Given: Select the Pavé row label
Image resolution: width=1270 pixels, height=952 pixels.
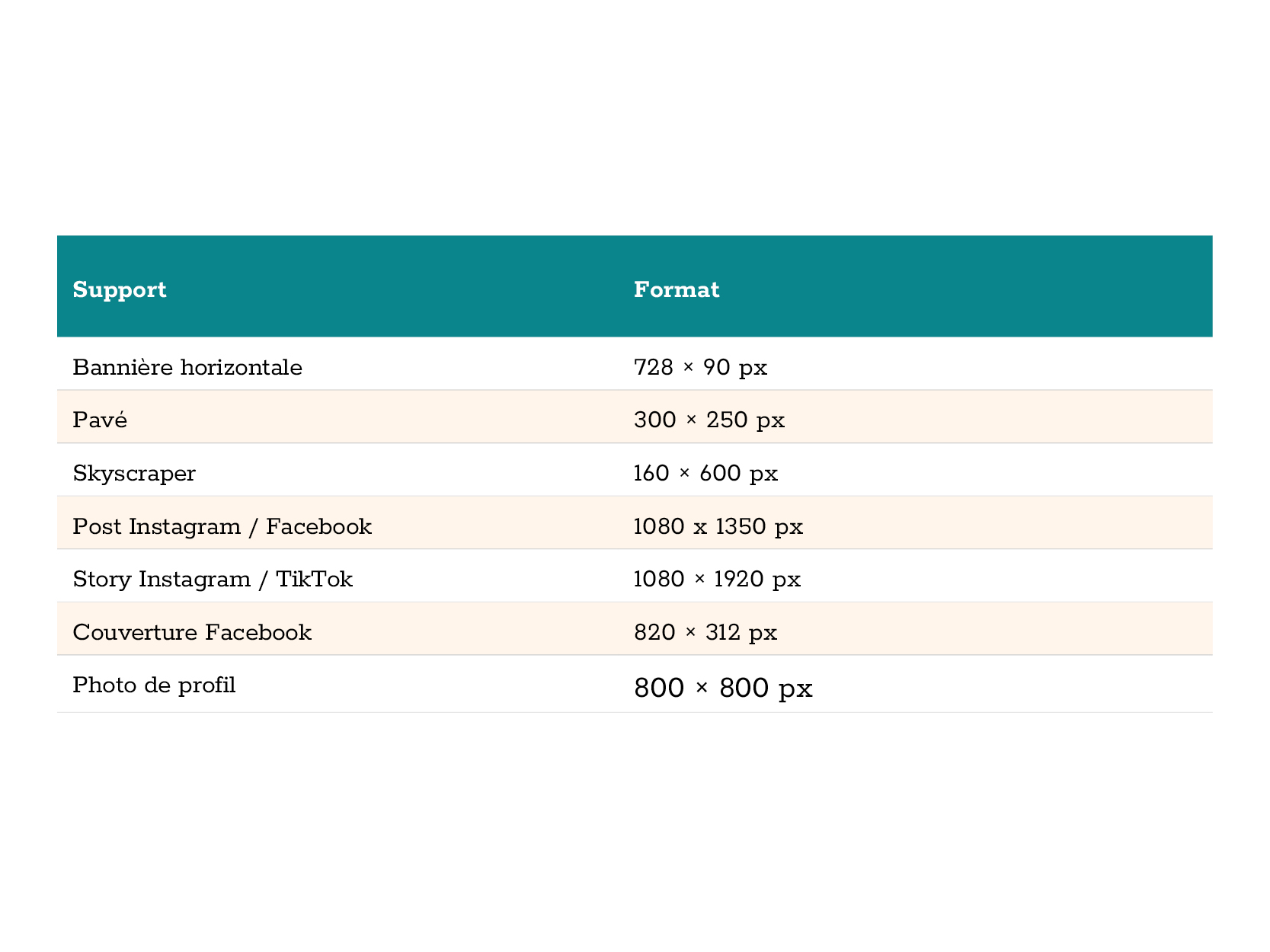Looking at the screenshot, I should point(100,420).
